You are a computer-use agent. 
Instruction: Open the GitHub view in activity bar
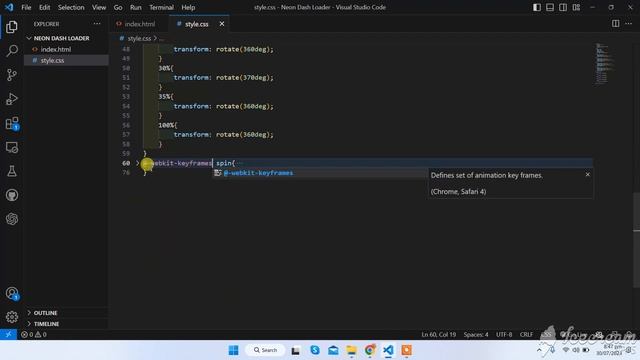click(x=12, y=195)
